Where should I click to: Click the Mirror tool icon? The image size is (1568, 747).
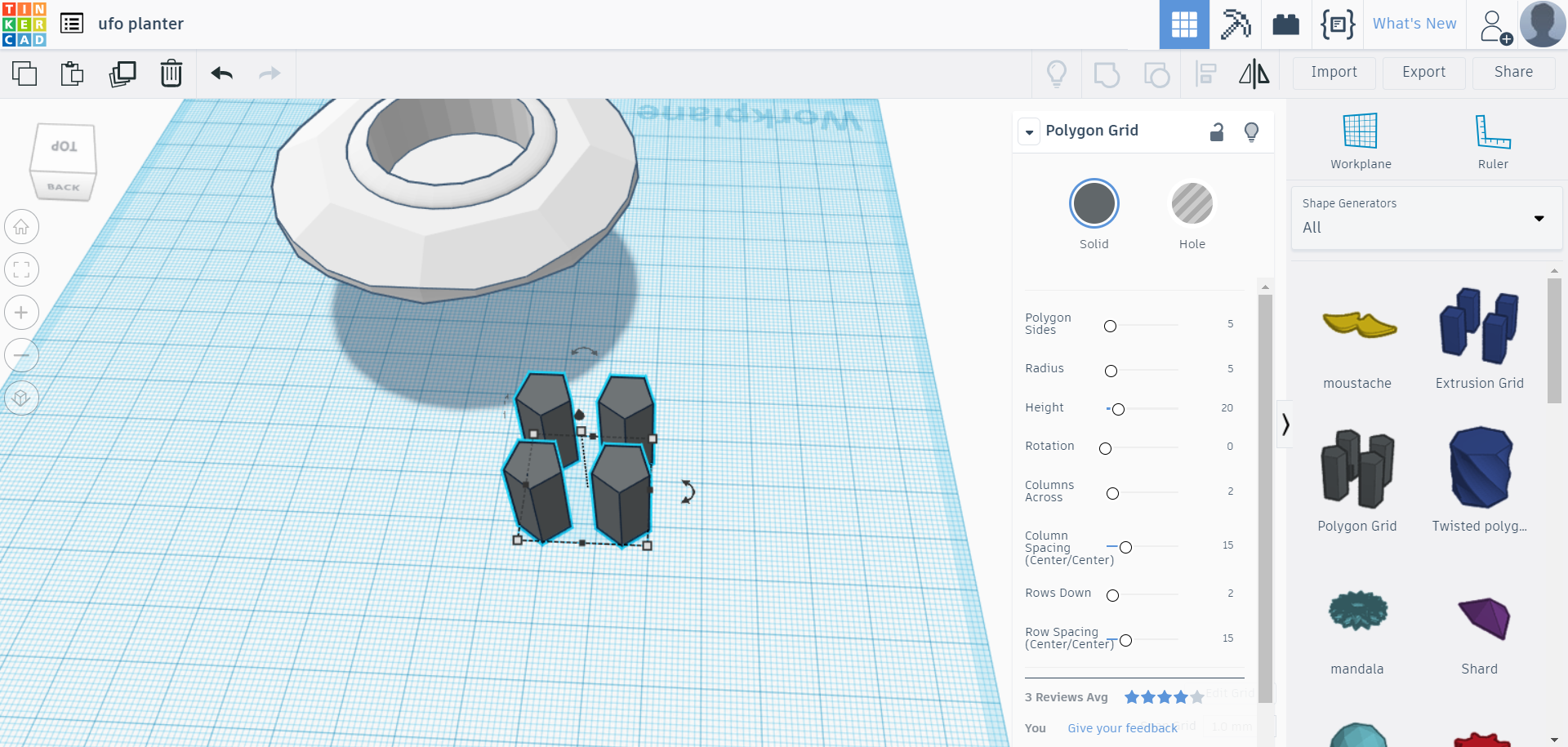point(1254,73)
